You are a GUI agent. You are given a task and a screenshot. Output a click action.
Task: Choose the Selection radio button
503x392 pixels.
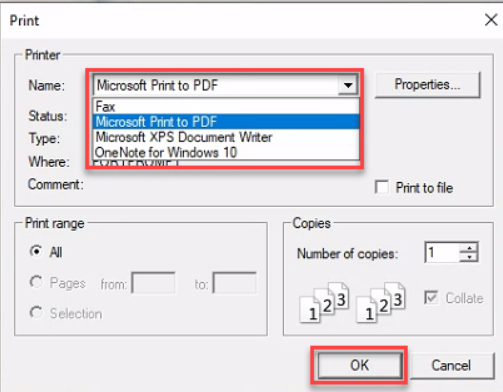36,313
